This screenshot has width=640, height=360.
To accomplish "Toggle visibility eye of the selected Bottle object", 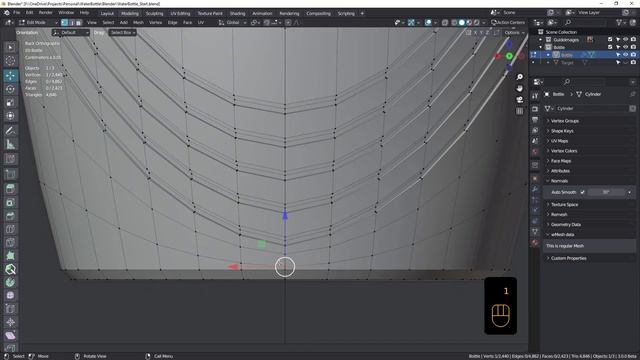I will (625, 55).
